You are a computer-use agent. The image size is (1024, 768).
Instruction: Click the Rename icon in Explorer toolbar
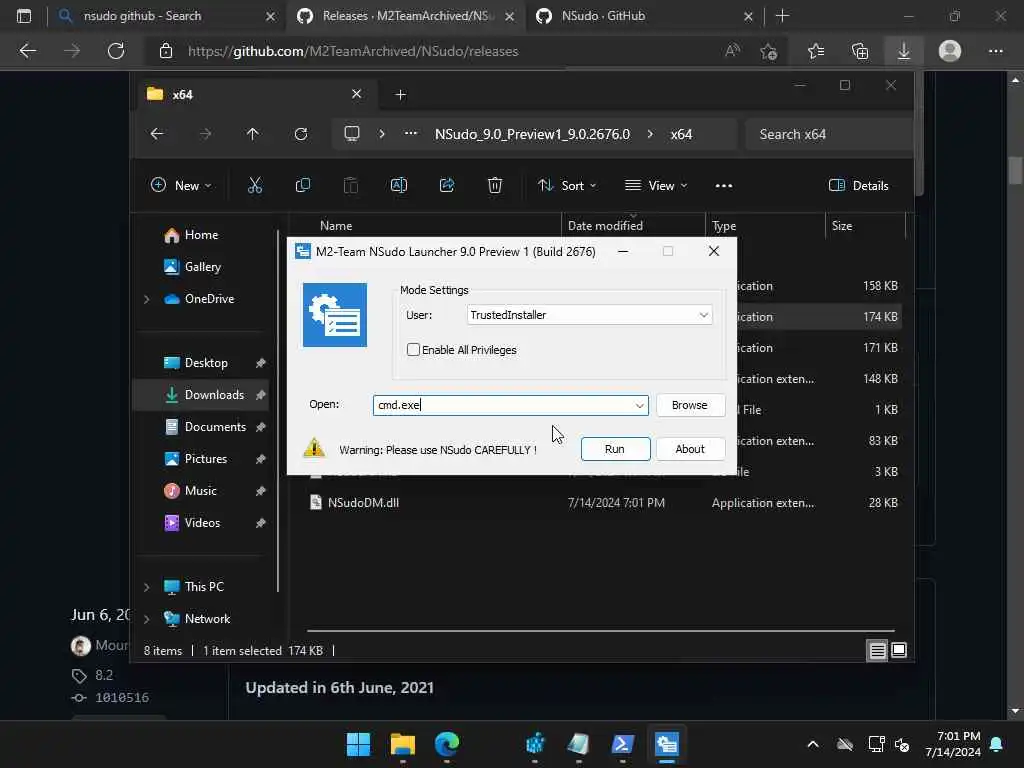(398, 185)
